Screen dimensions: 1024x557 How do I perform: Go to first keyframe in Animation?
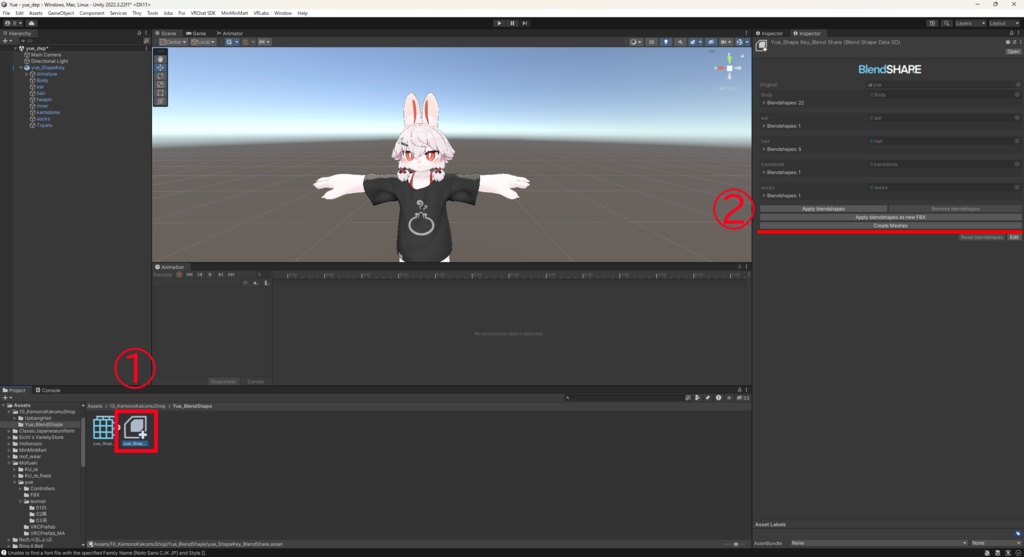click(x=189, y=275)
